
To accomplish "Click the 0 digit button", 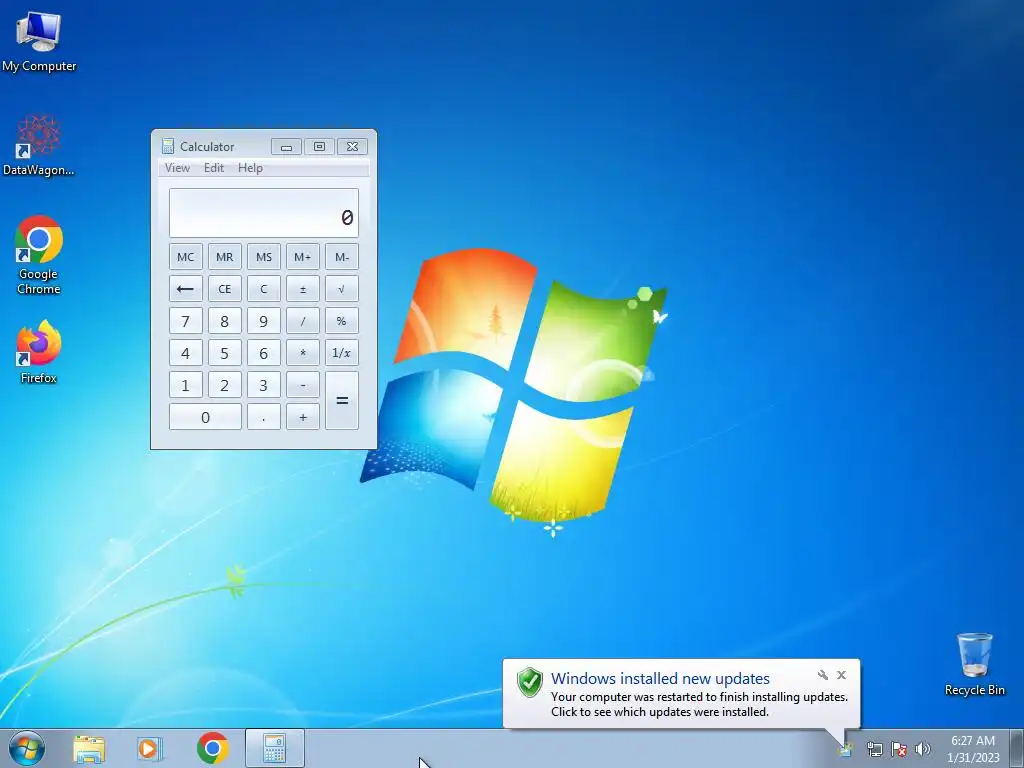I will [205, 417].
